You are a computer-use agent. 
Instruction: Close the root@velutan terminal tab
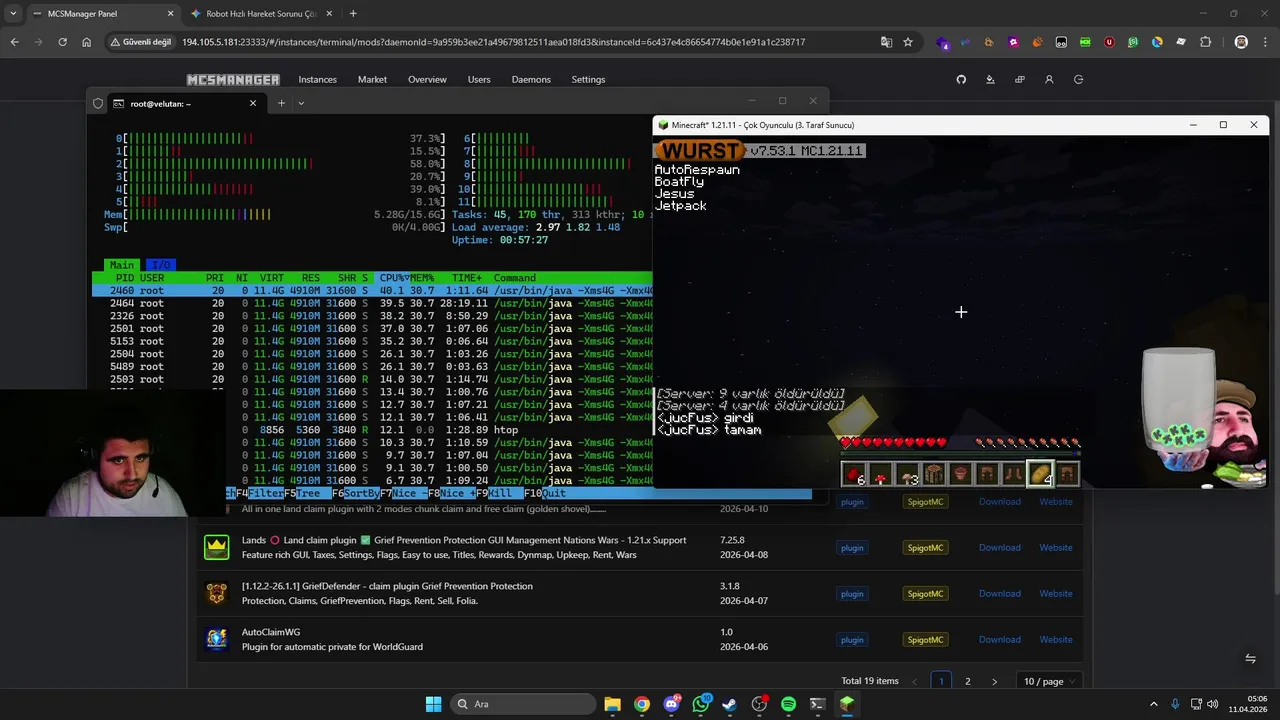pos(252,103)
